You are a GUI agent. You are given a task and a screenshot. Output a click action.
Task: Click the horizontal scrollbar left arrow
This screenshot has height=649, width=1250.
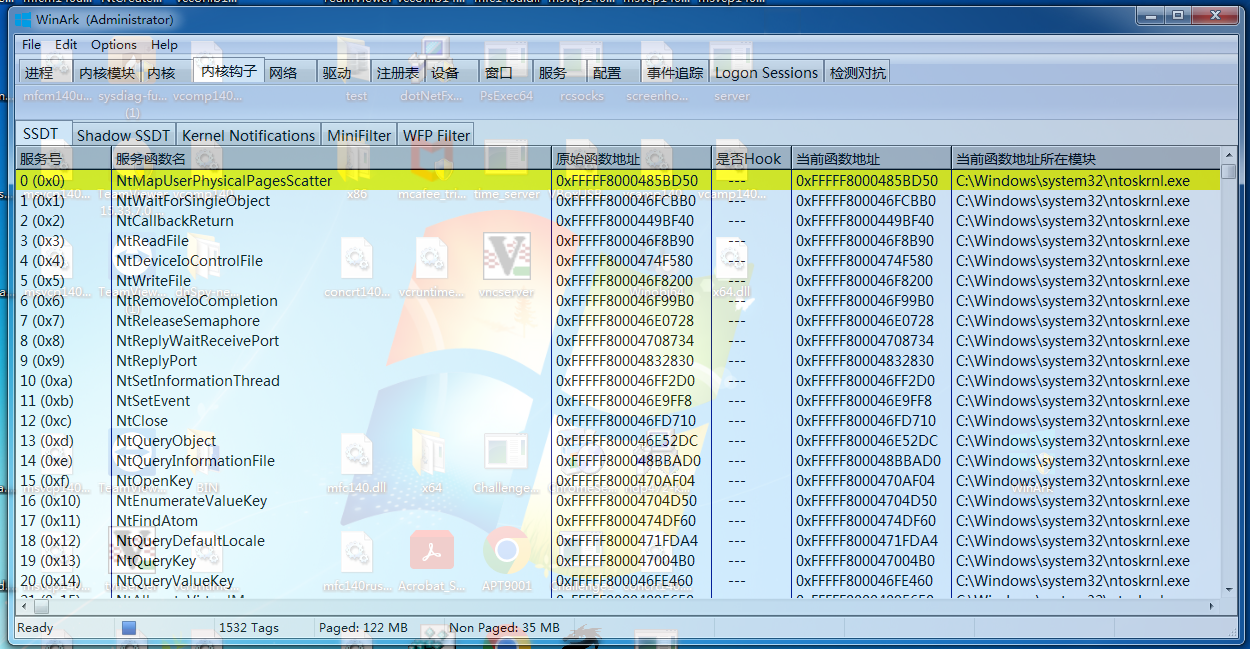tap(24, 606)
